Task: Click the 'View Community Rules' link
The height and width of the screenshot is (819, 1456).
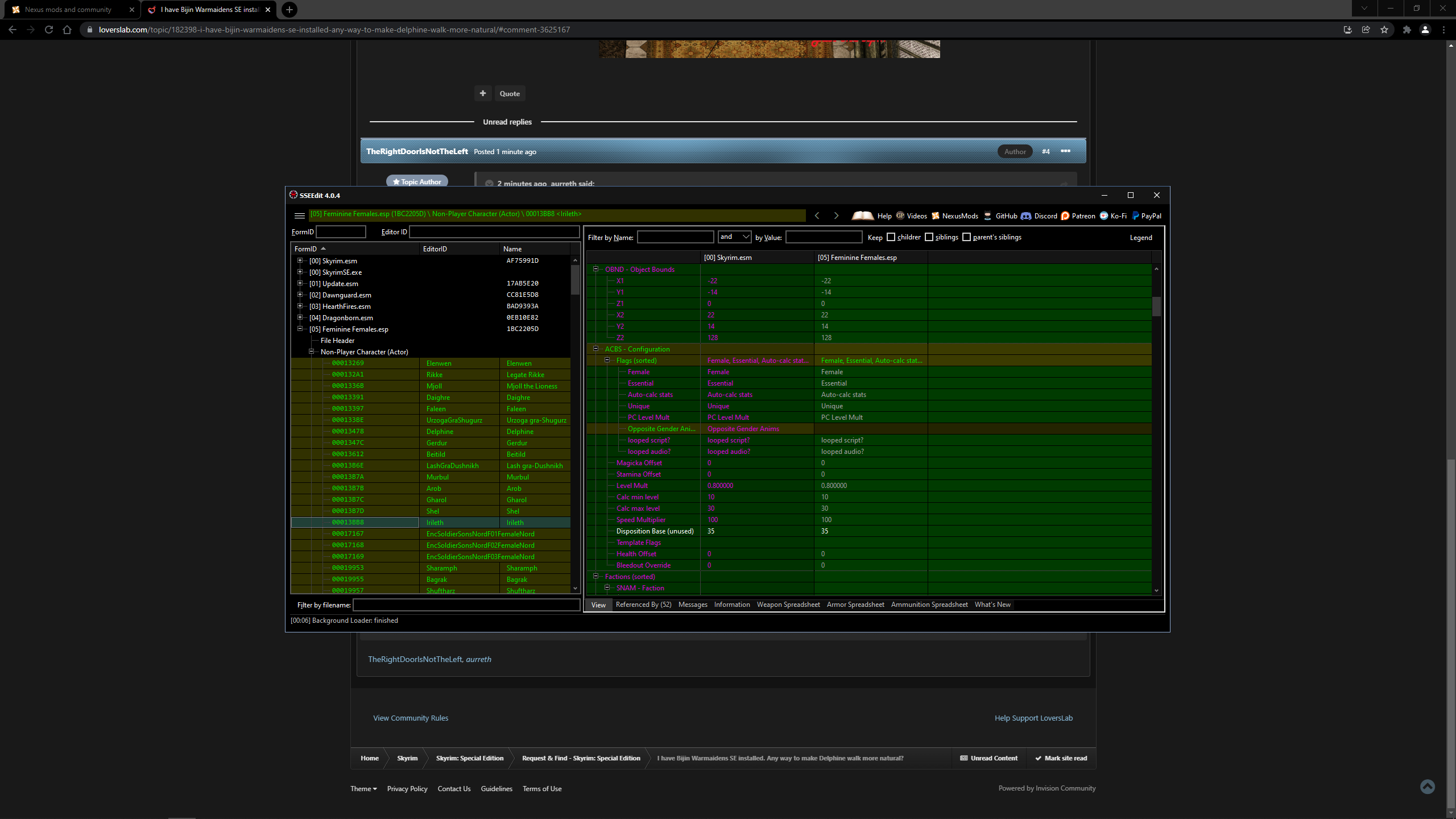Action: coord(410,717)
